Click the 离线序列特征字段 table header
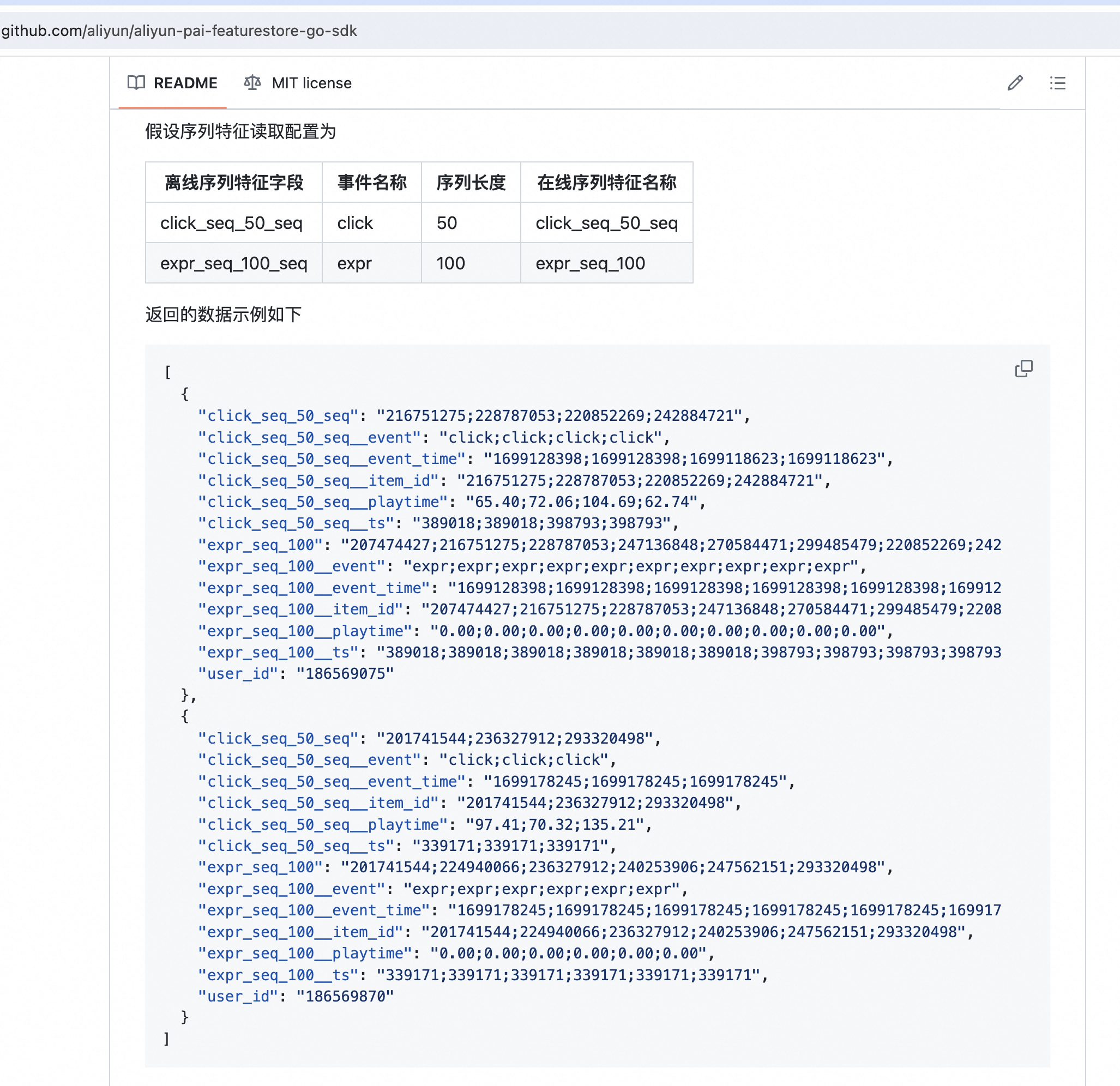This screenshot has height=1086, width=1120. tap(234, 182)
